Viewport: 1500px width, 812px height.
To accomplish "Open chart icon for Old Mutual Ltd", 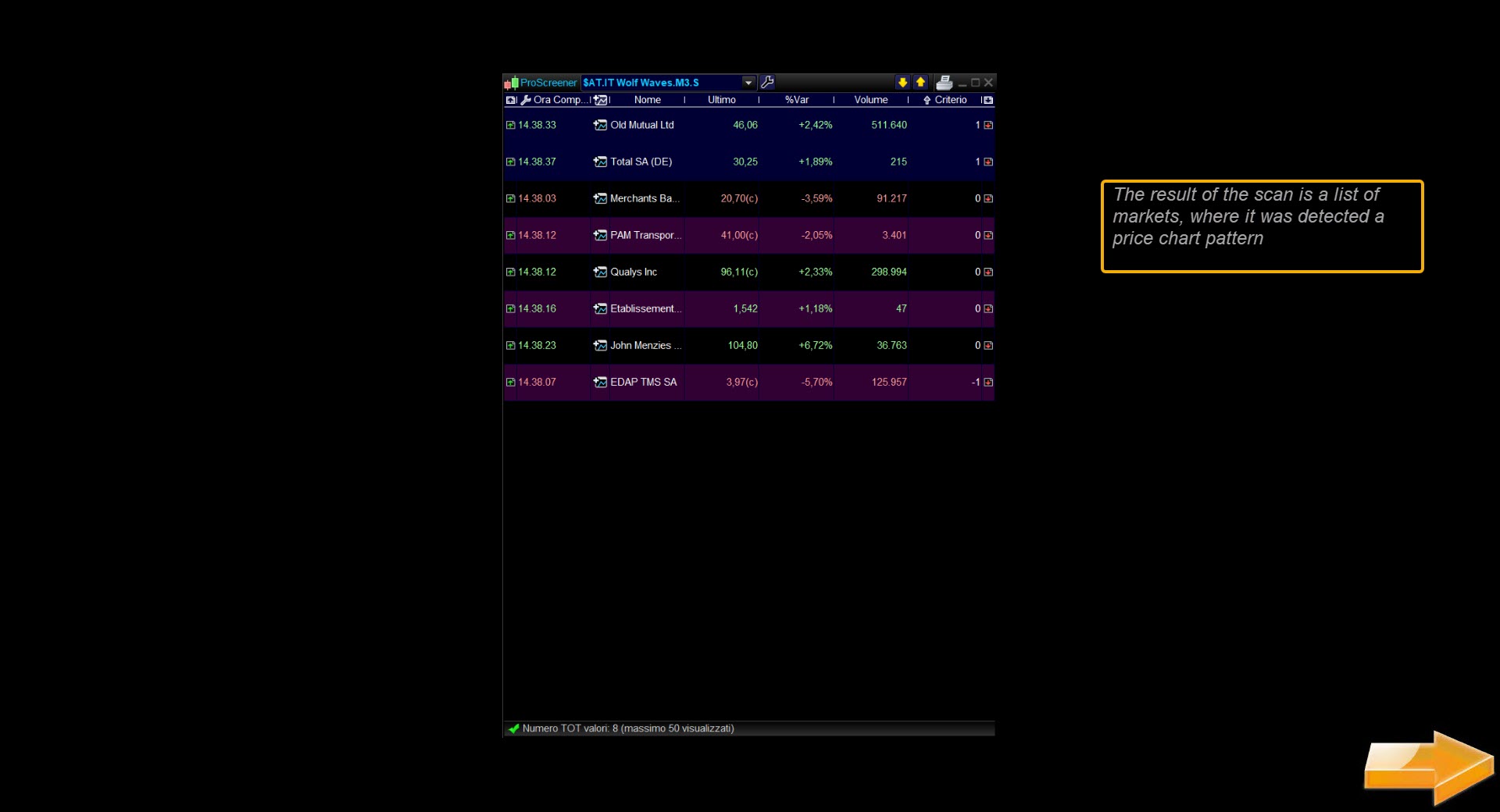I will 600,125.
